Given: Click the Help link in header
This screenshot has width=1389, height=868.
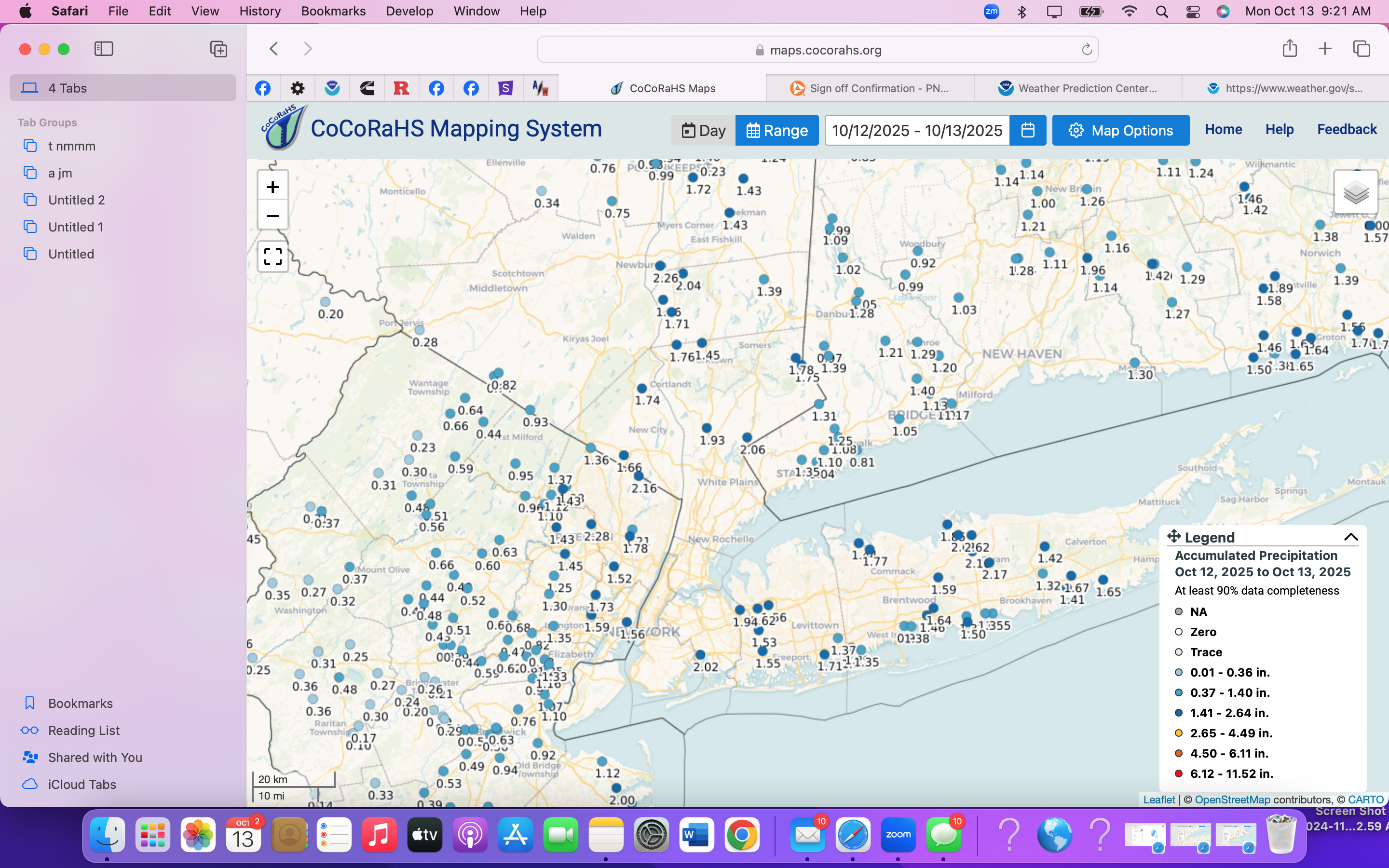Looking at the screenshot, I should click(1279, 129).
